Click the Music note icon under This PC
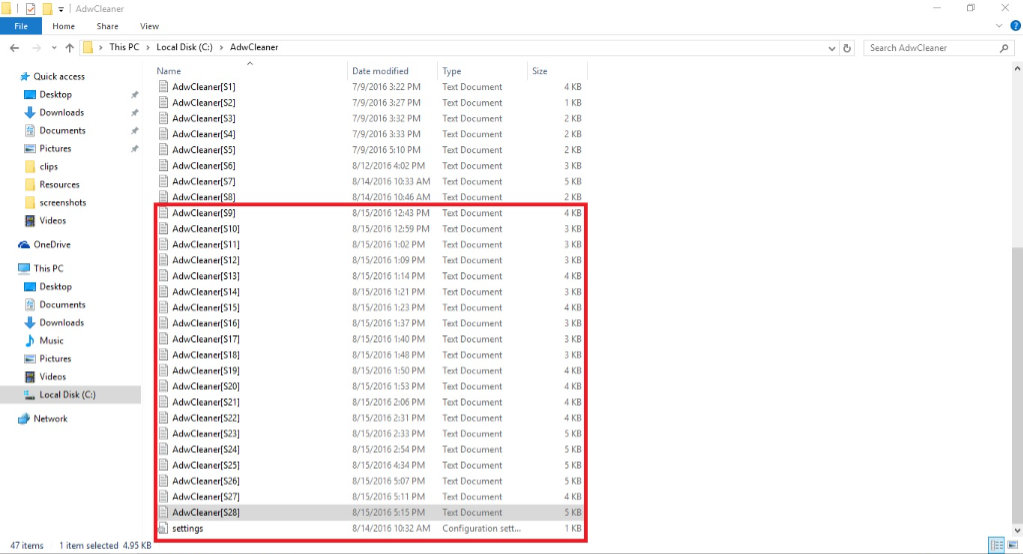The width and height of the screenshot is (1023, 554). click(30, 341)
